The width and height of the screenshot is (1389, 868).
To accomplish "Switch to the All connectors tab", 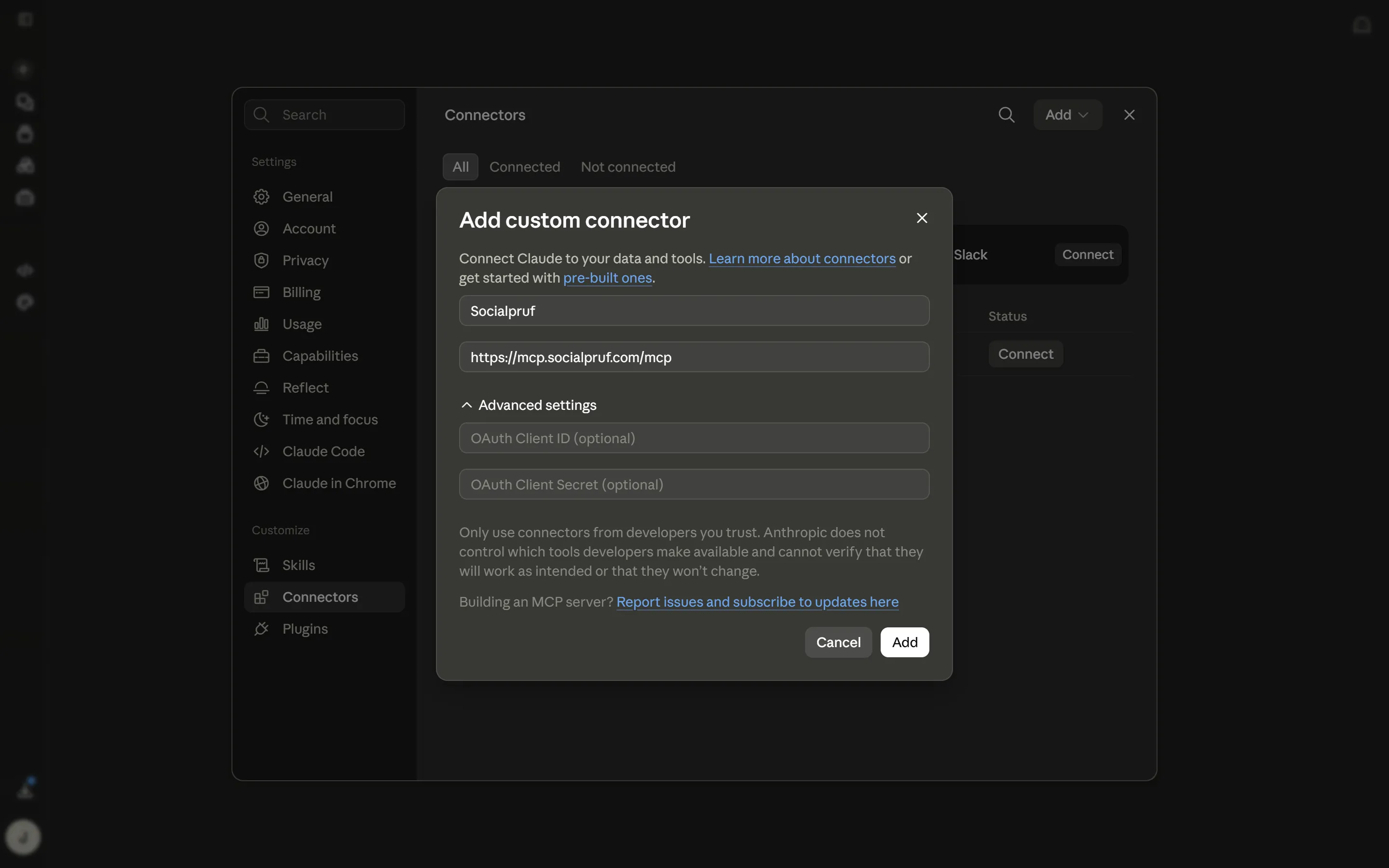I will 460,167.
